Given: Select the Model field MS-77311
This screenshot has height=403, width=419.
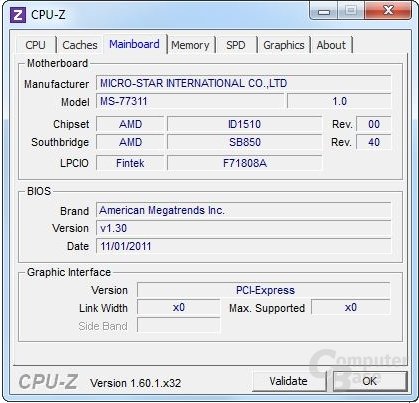Looking at the screenshot, I should 190,101.
